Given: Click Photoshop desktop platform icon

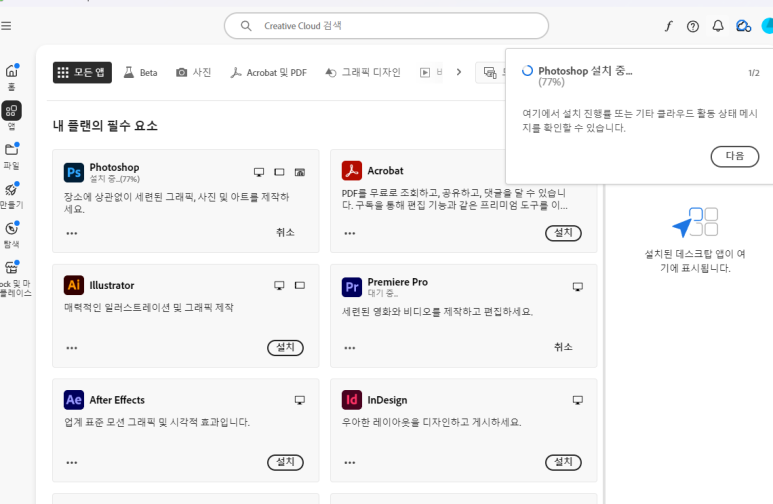Looking at the screenshot, I should [259, 172].
